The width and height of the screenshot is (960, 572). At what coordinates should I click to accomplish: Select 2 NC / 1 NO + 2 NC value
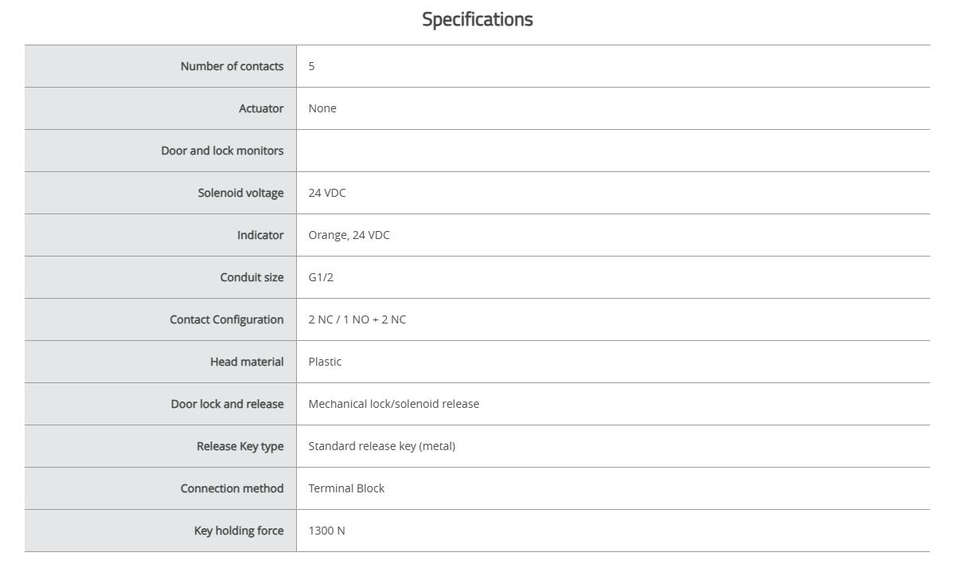(x=357, y=320)
